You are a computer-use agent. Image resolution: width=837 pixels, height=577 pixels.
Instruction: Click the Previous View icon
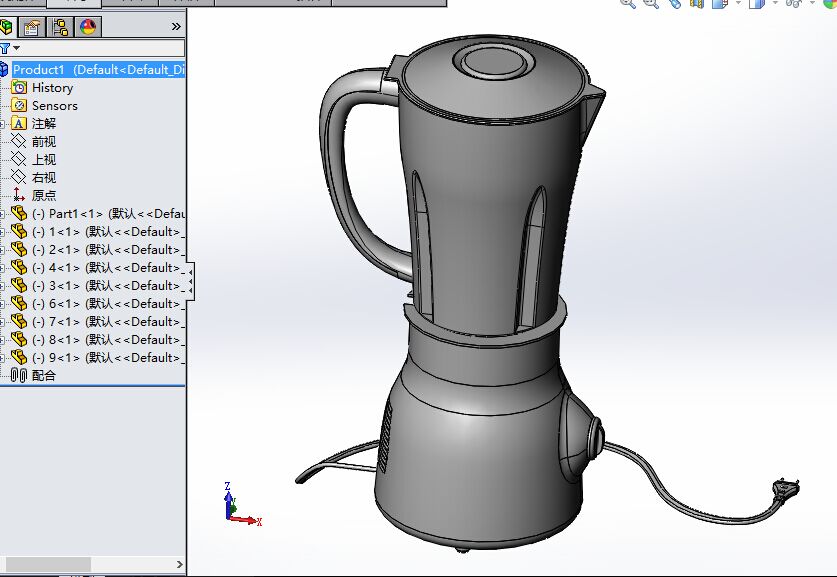(x=675, y=4)
